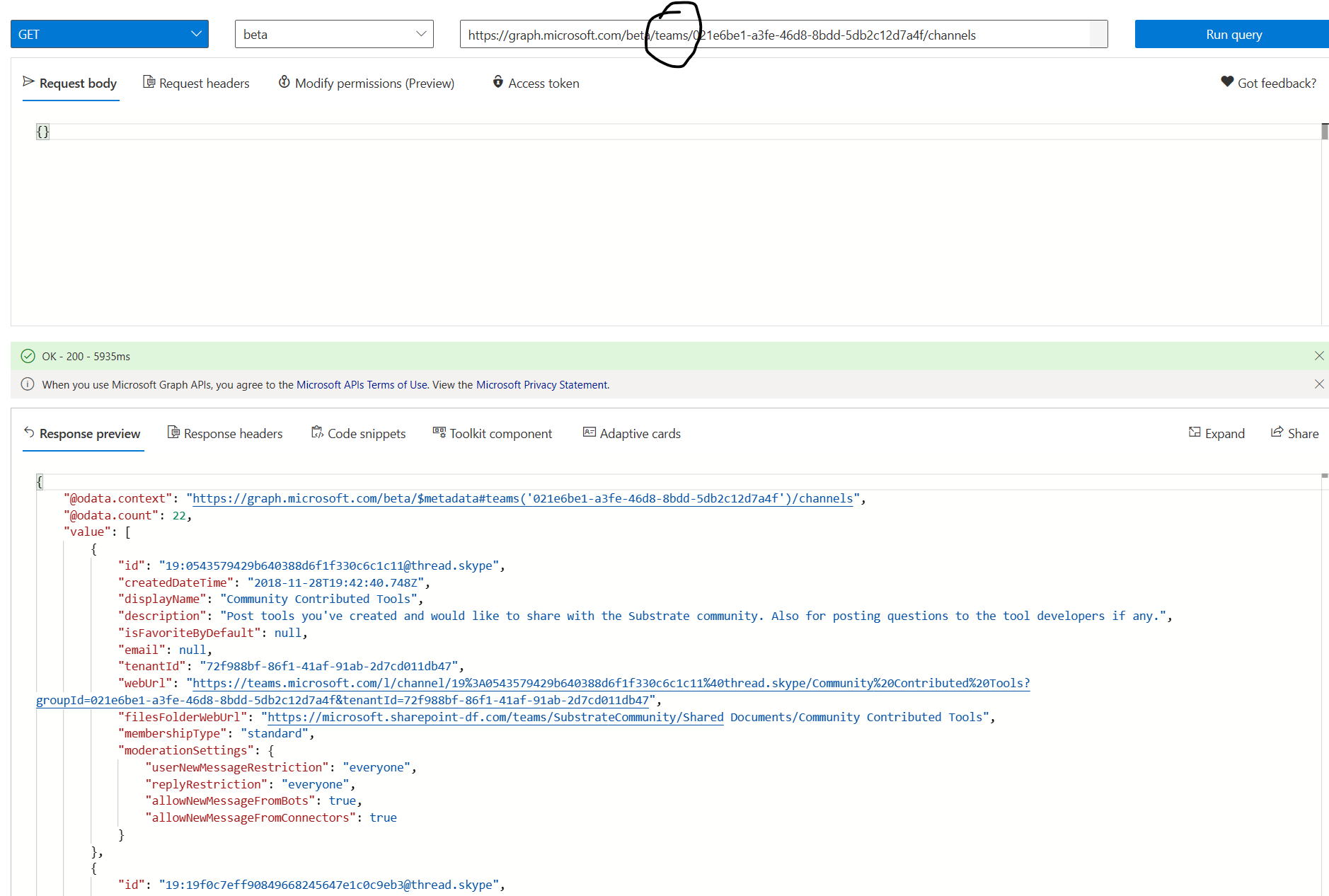Switch to the Request headers tab
The height and width of the screenshot is (896, 1329).
[x=196, y=84]
